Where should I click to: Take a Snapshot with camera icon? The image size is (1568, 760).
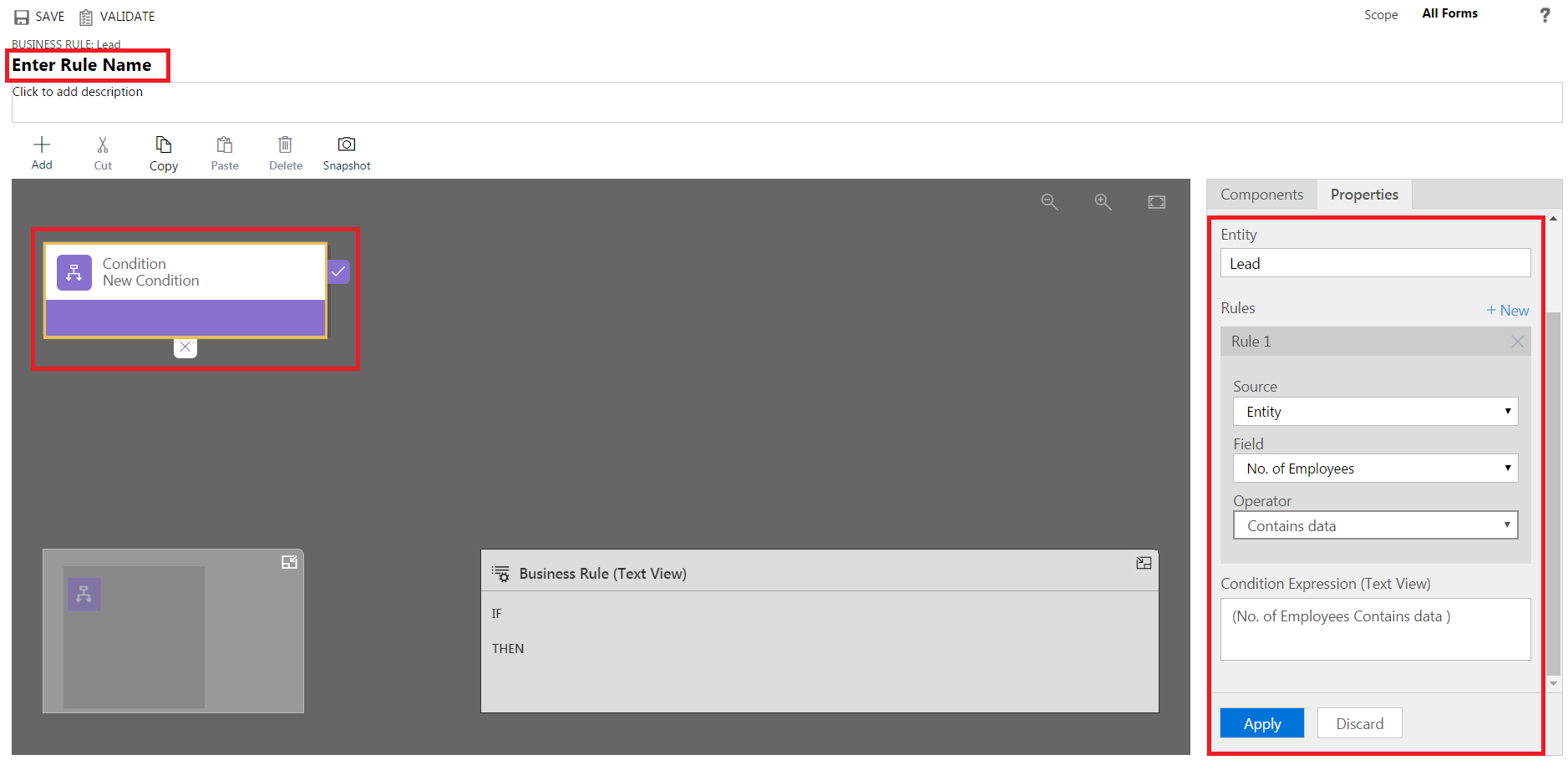coord(347,145)
